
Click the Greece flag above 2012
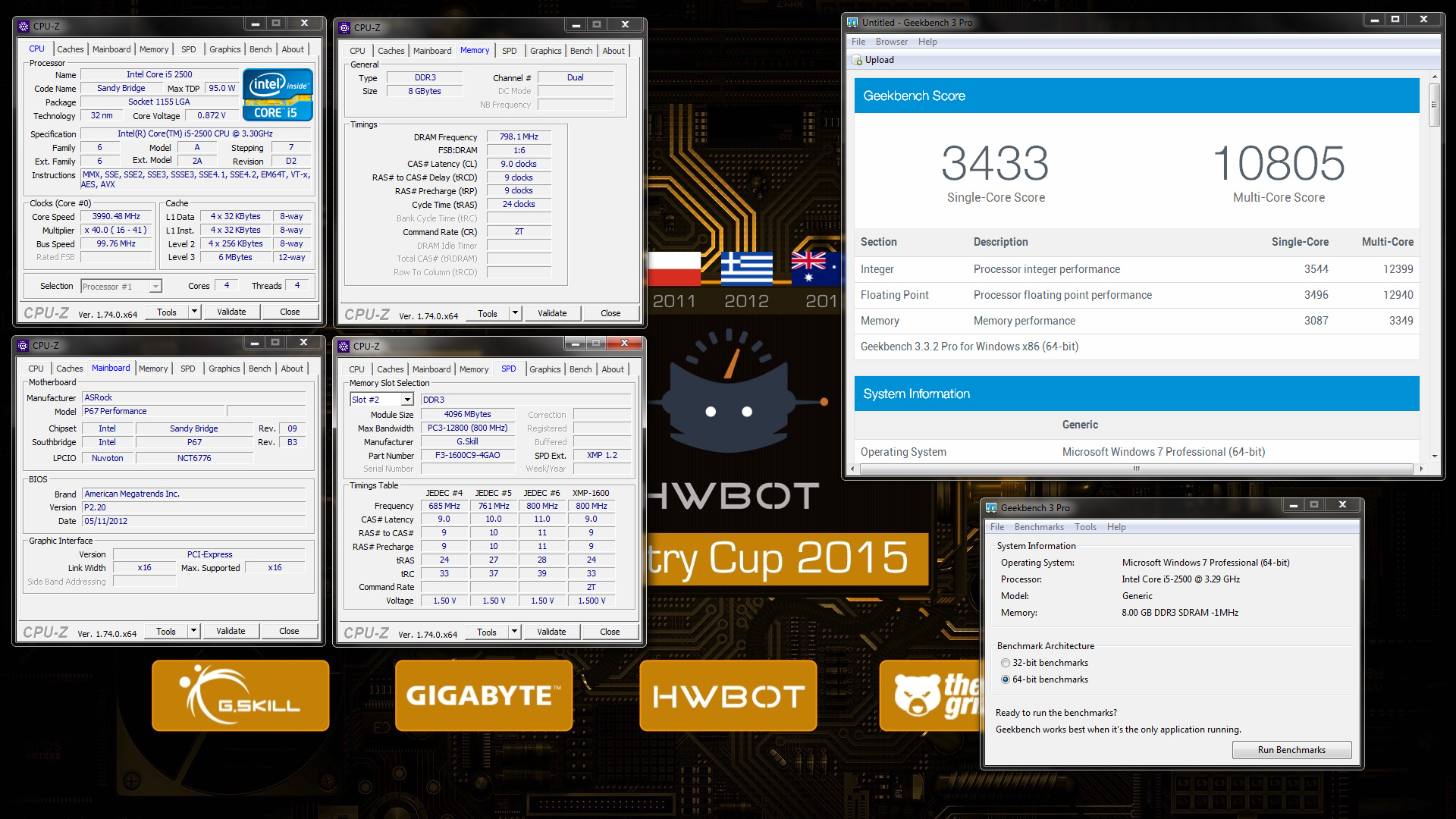tap(747, 268)
